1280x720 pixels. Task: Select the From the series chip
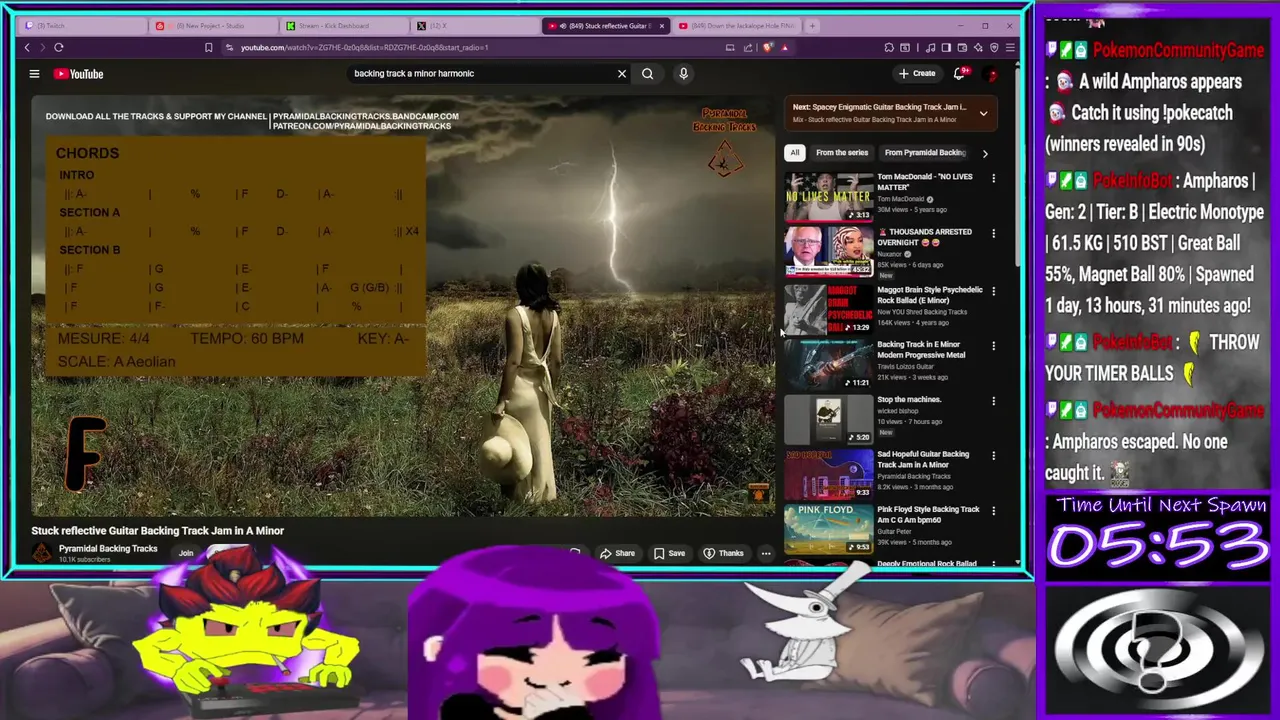[842, 153]
